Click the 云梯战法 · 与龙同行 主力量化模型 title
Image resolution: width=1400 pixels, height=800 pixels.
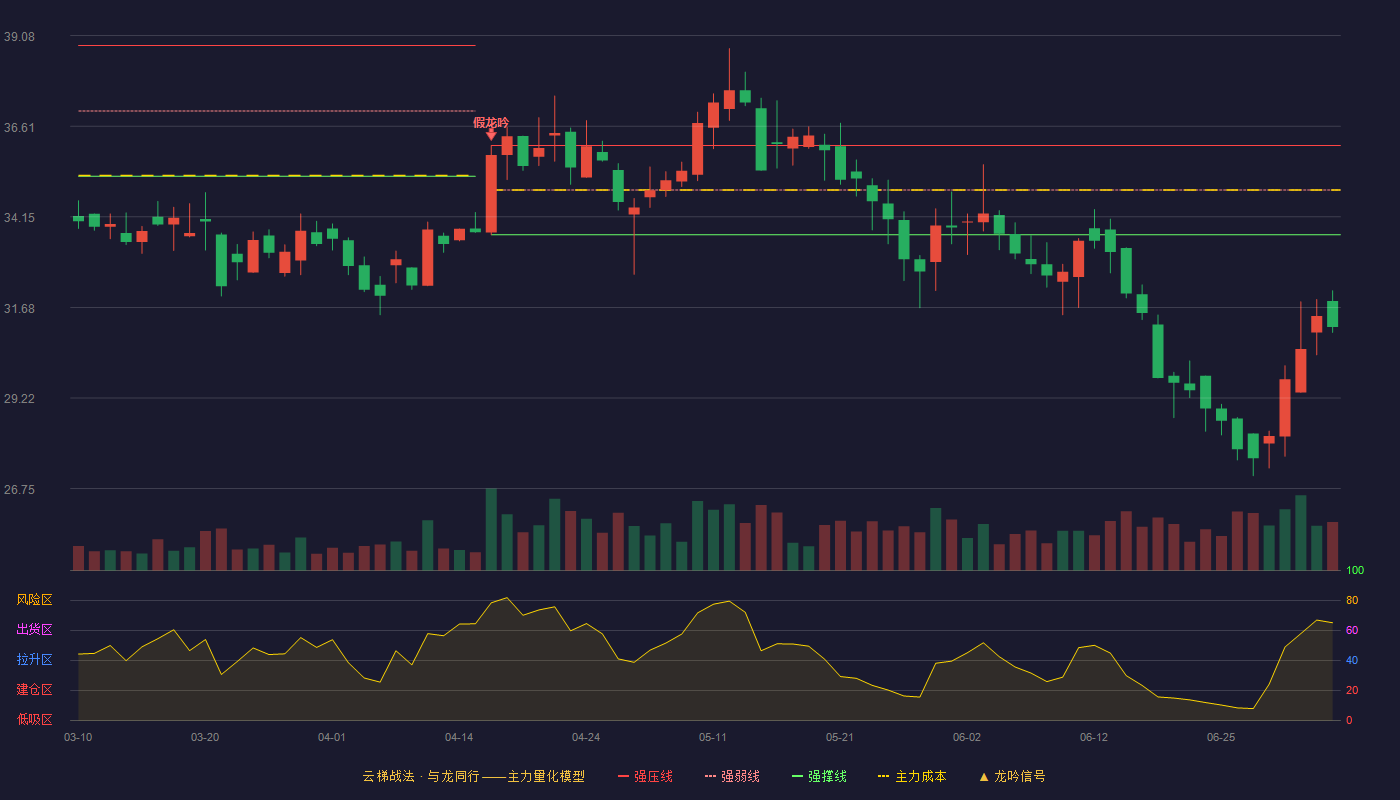pyautogui.click(x=473, y=776)
